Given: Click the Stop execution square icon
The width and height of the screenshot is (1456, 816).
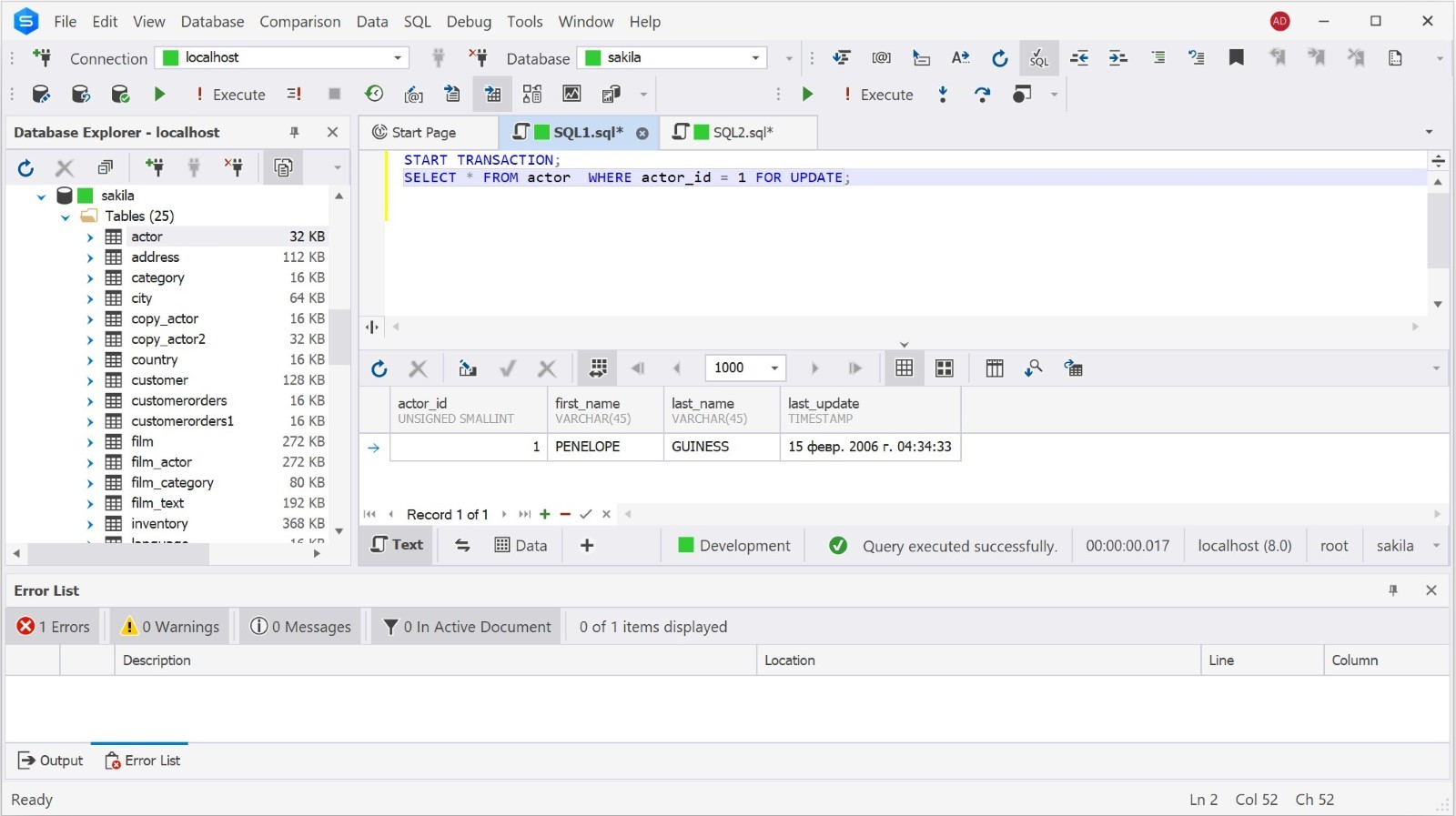Looking at the screenshot, I should tap(334, 94).
